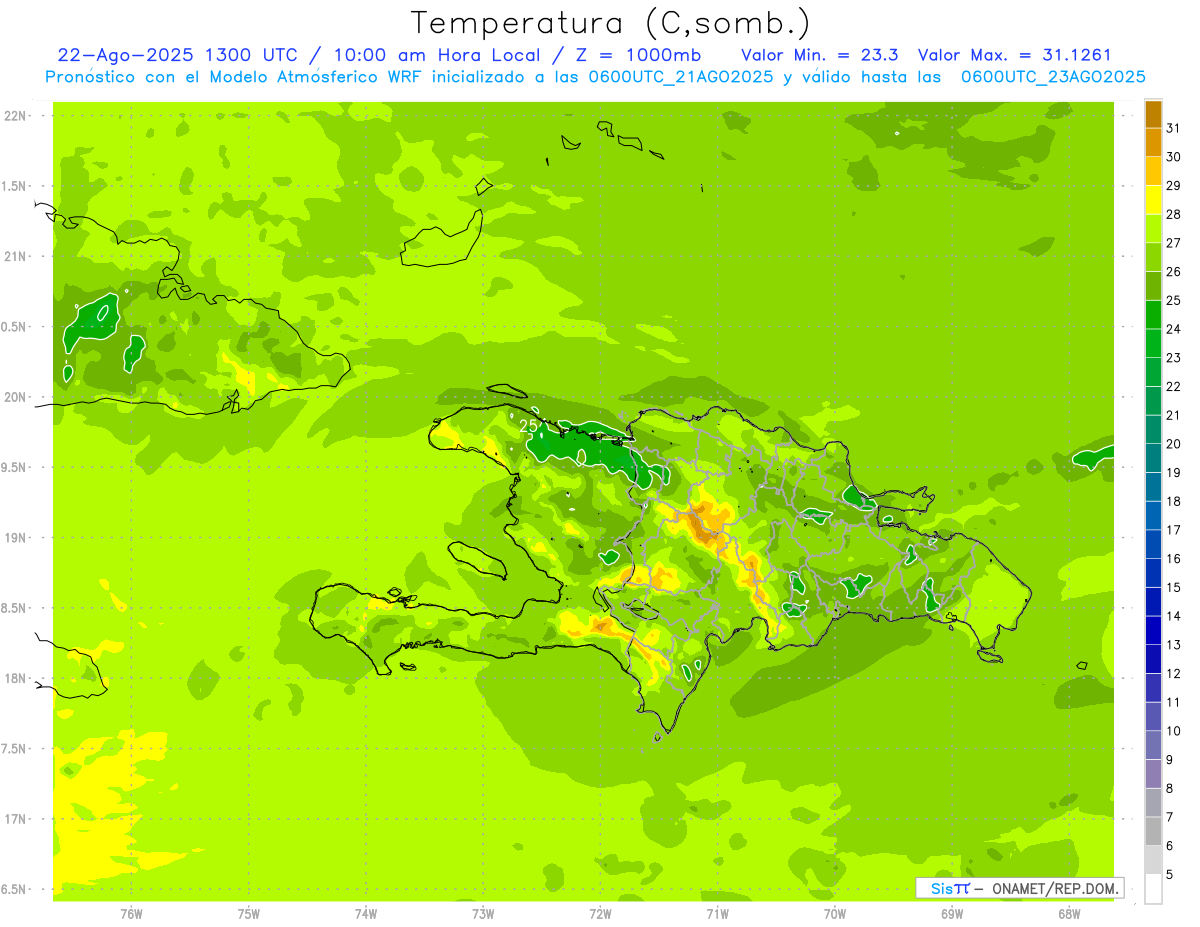Click the '21N' latitude axis label

pyautogui.click(x=14, y=256)
